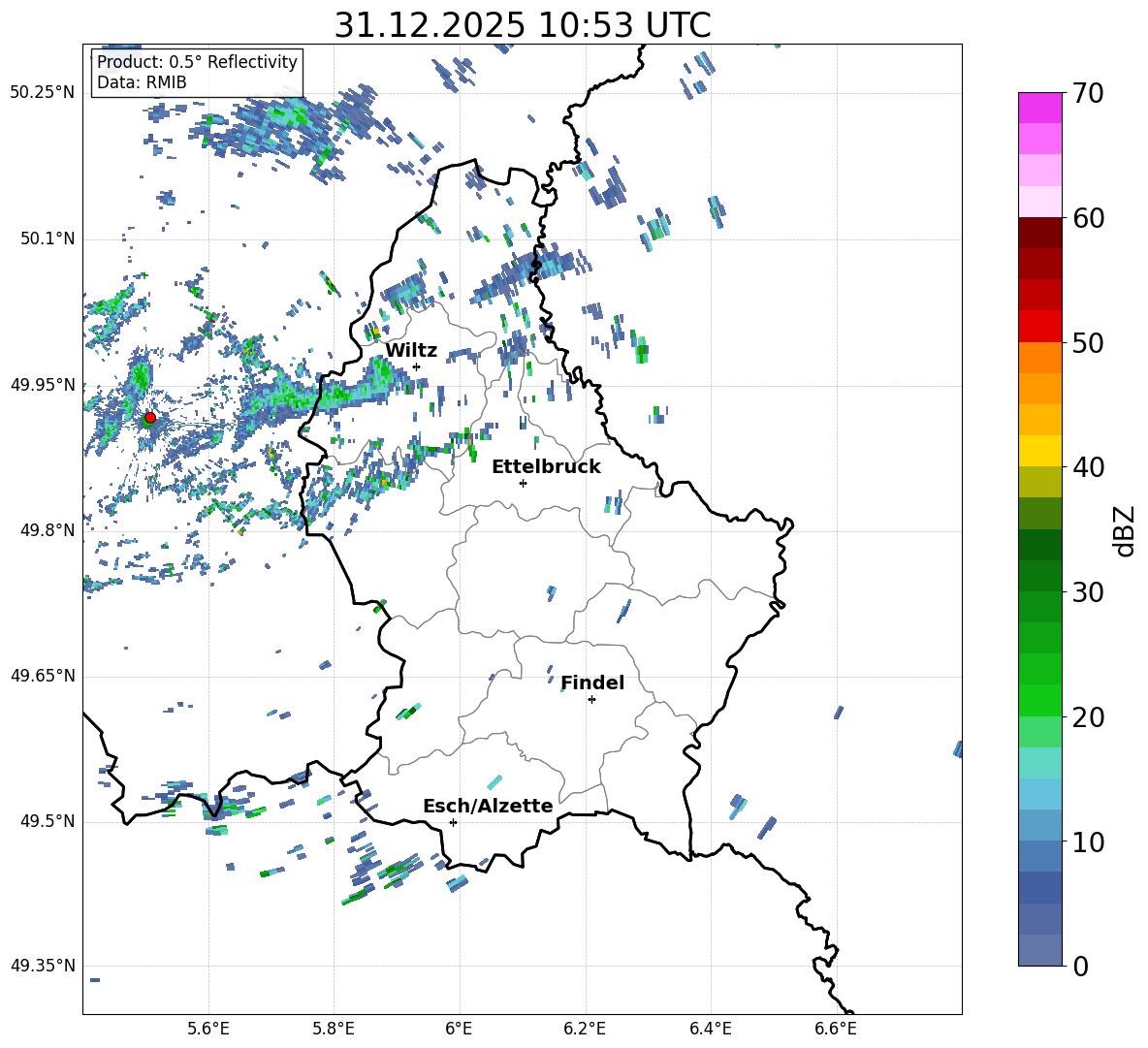The image size is (1148, 1048).
Task: Click the 49.5°N latitude label
Action: (x=47, y=820)
